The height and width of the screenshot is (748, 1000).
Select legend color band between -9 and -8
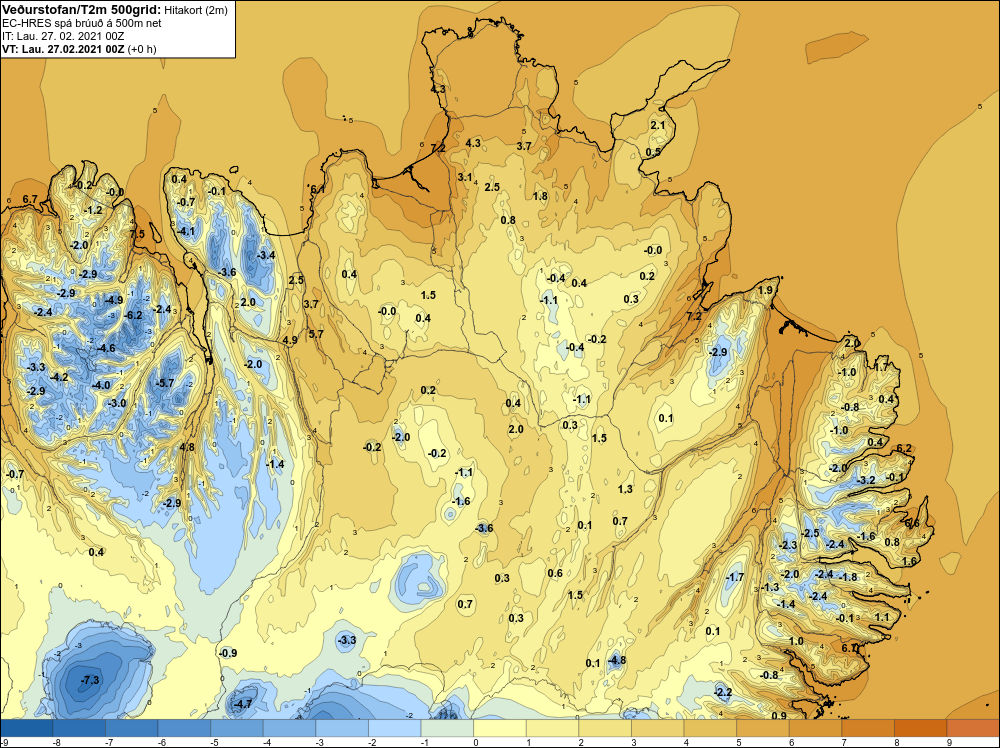(27, 728)
